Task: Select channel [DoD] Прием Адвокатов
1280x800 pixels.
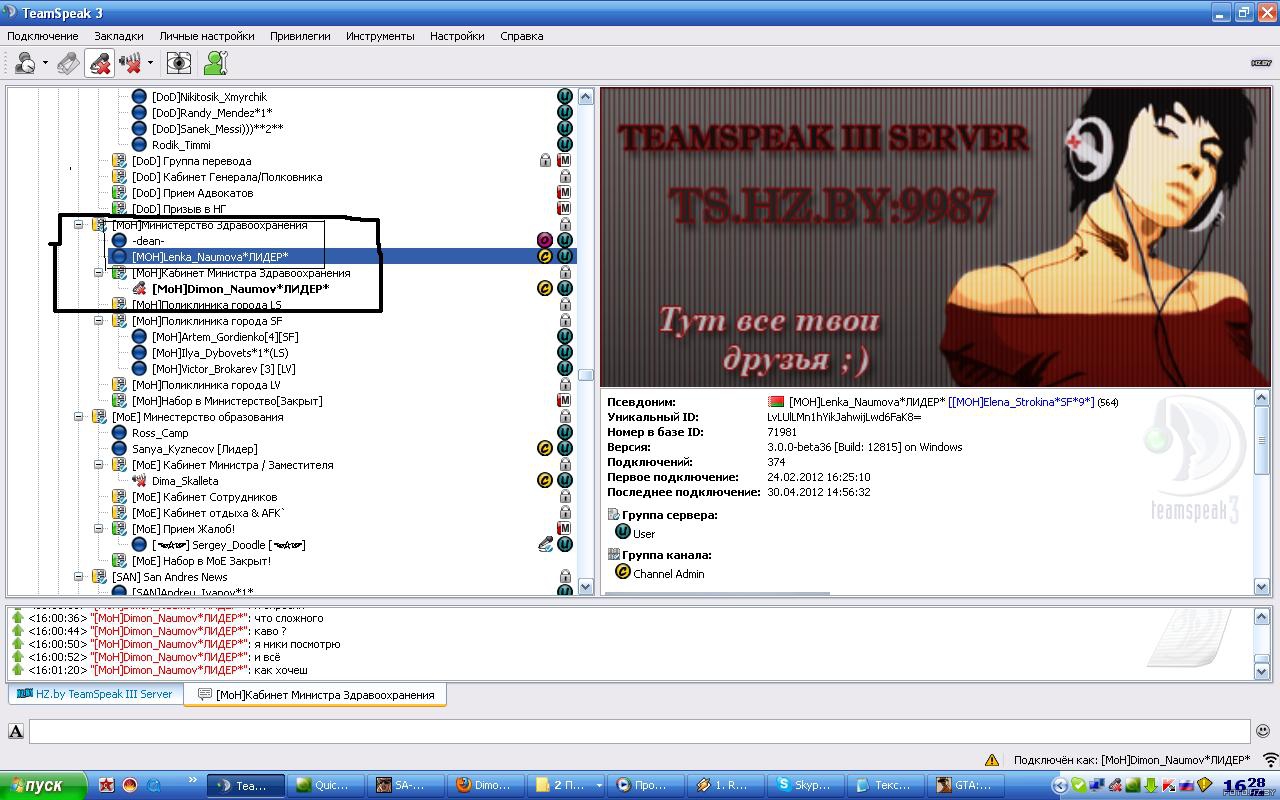Action: [x=192, y=193]
